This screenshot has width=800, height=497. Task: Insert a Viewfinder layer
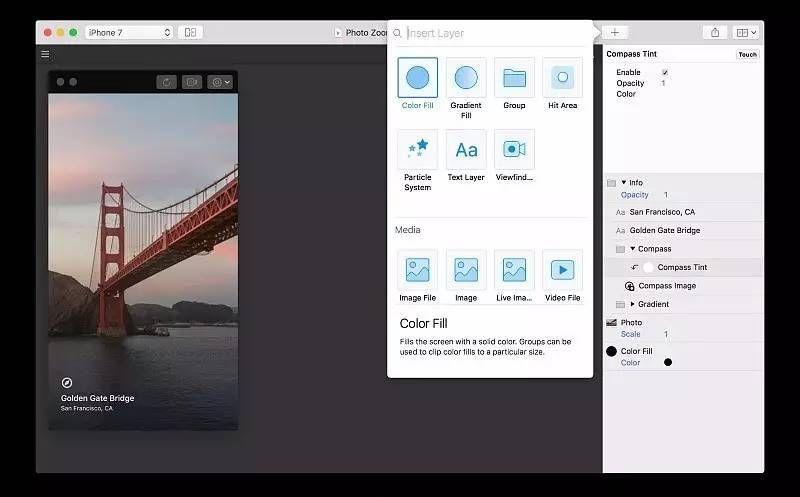click(514, 150)
